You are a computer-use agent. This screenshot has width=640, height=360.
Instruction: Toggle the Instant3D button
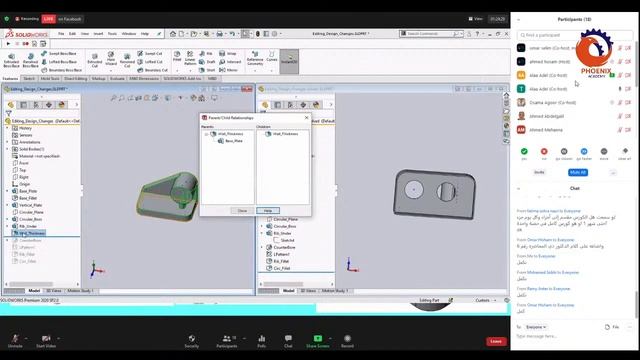pos(289,61)
